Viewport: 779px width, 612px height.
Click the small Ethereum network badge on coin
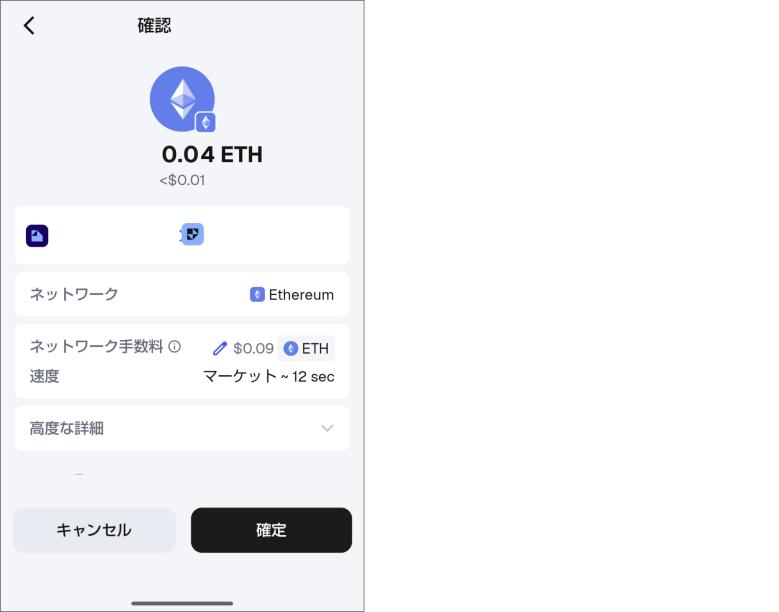coord(206,122)
